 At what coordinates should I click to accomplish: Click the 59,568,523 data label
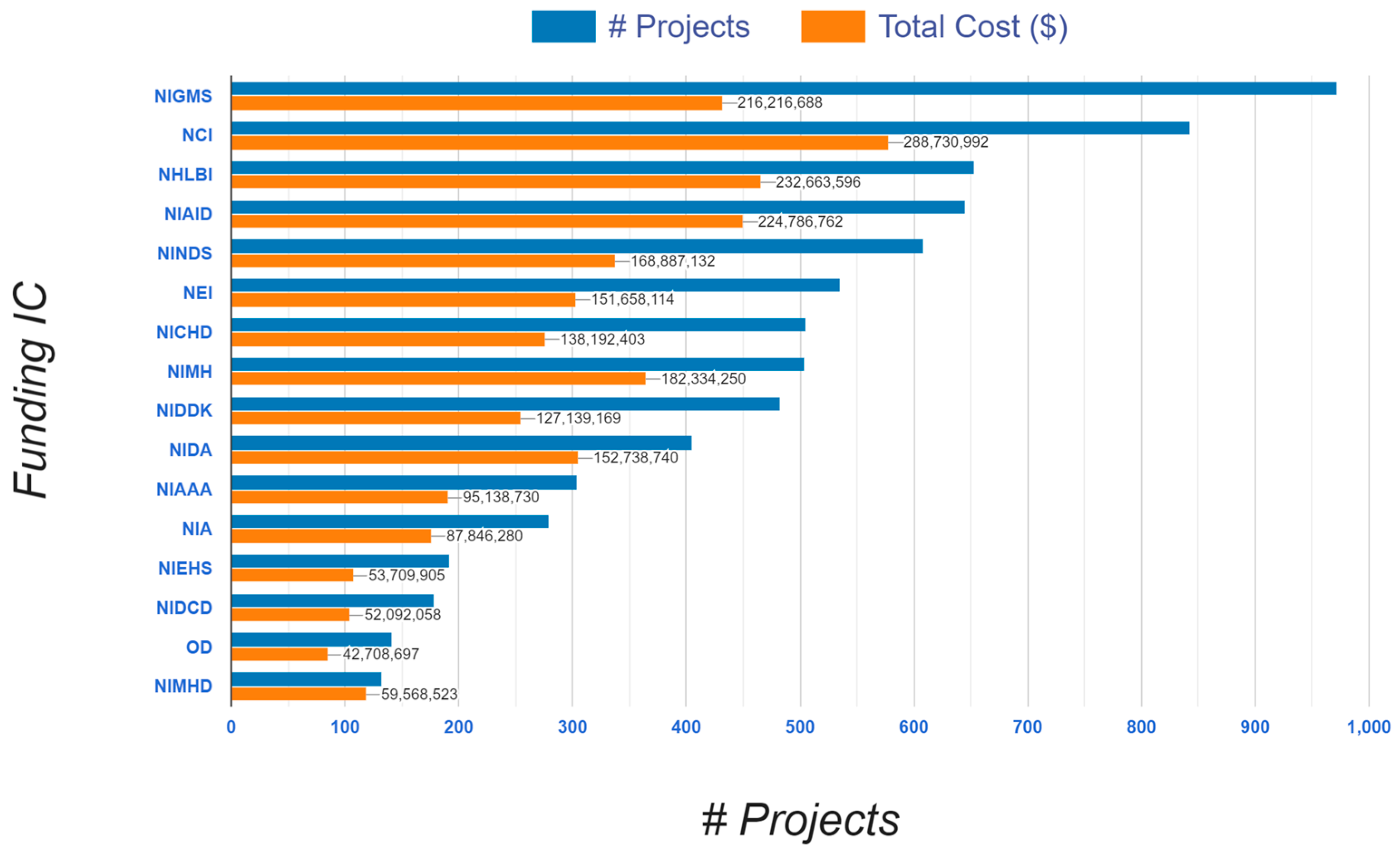(419, 694)
